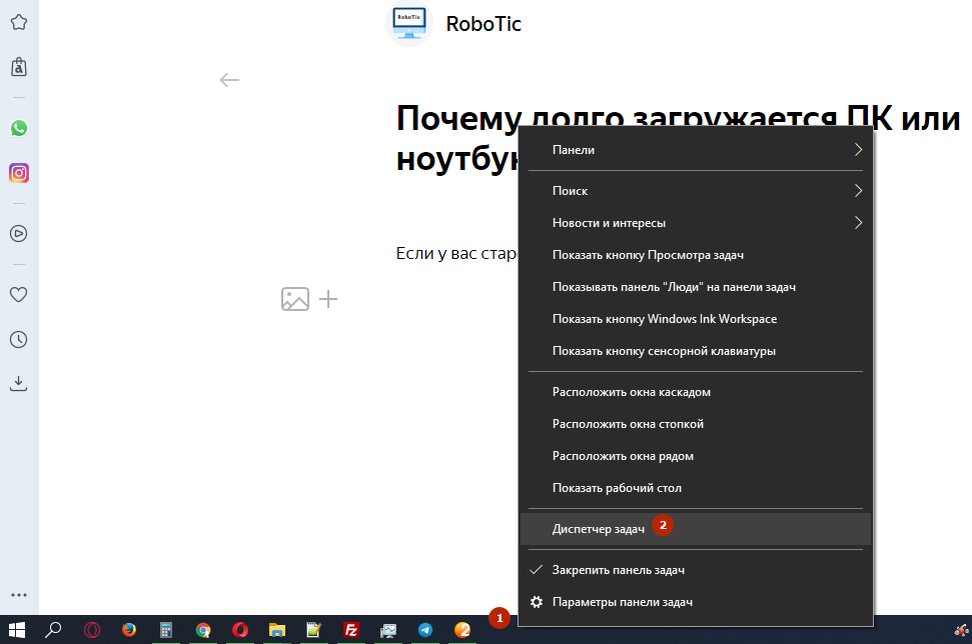This screenshot has height=644, width=972.
Task: Open collections via the sidebar heart icon
Action: (x=19, y=294)
